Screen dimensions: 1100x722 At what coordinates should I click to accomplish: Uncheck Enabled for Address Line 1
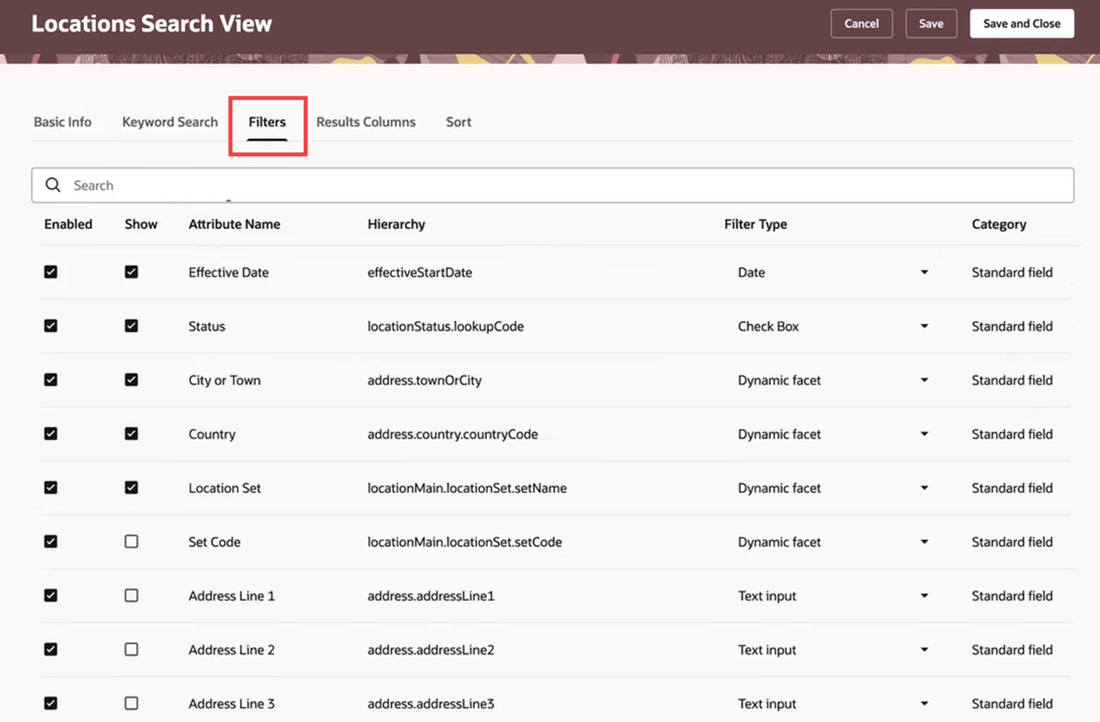click(x=51, y=596)
